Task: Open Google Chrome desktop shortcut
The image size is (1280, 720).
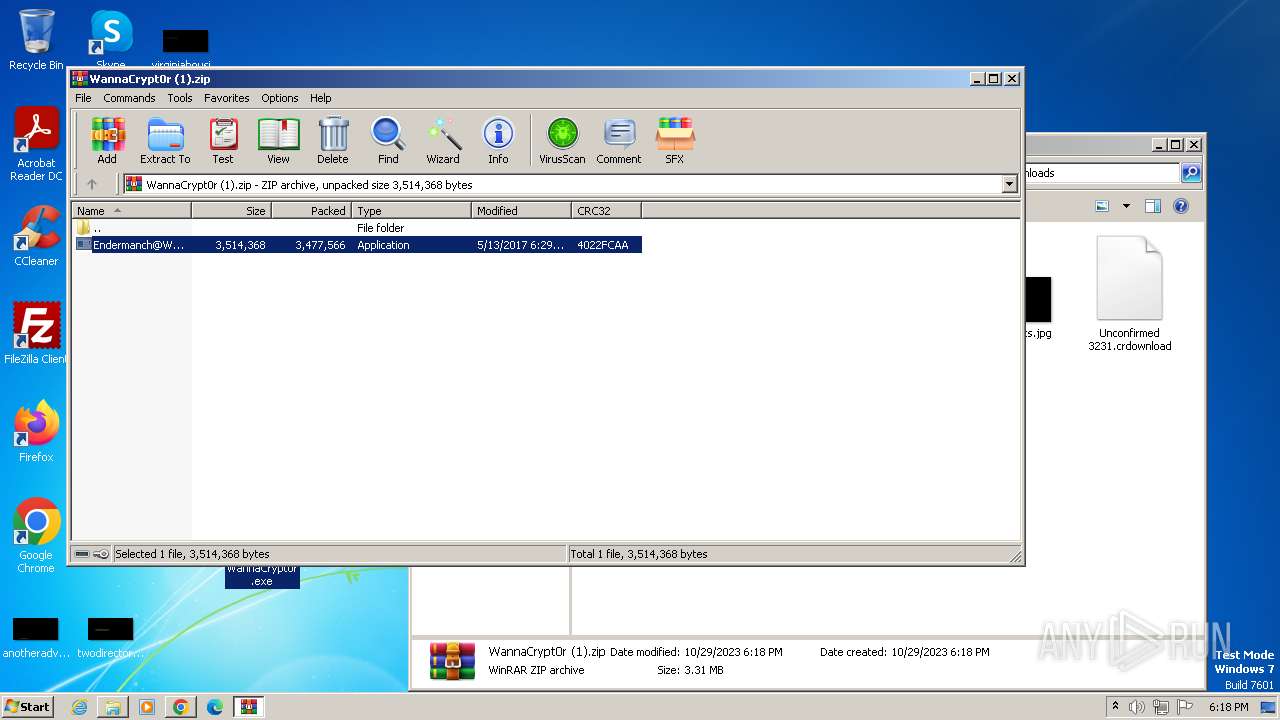Action: [36, 536]
